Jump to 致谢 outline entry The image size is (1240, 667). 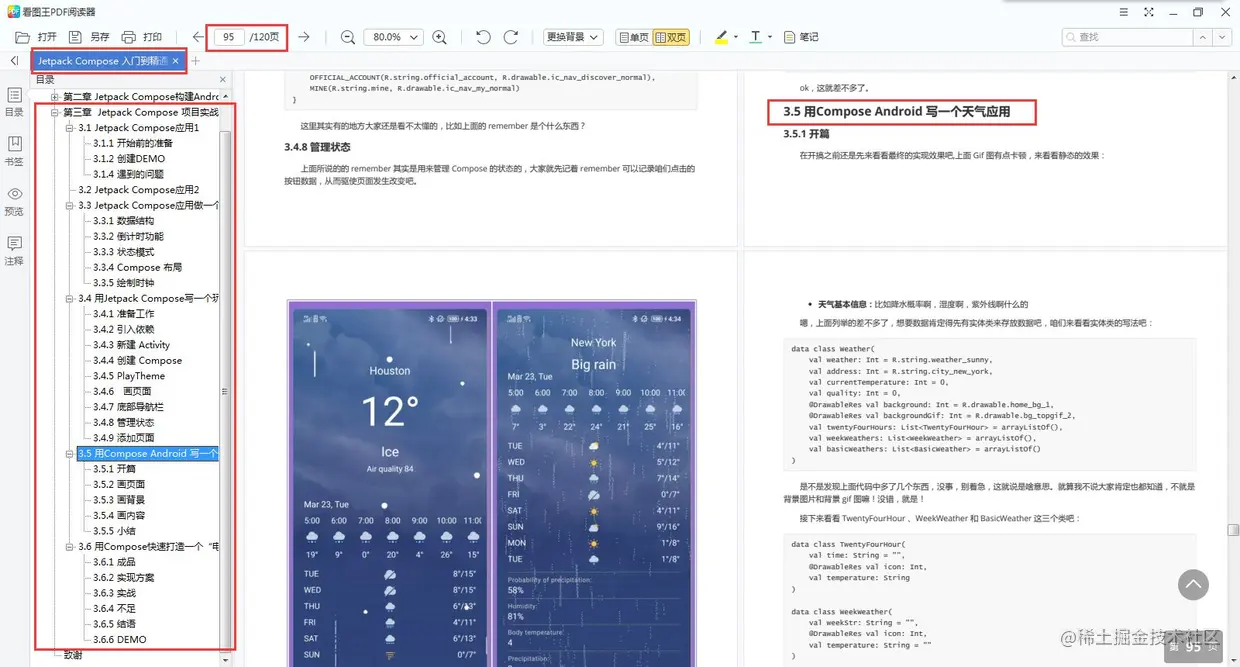click(73, 655)
